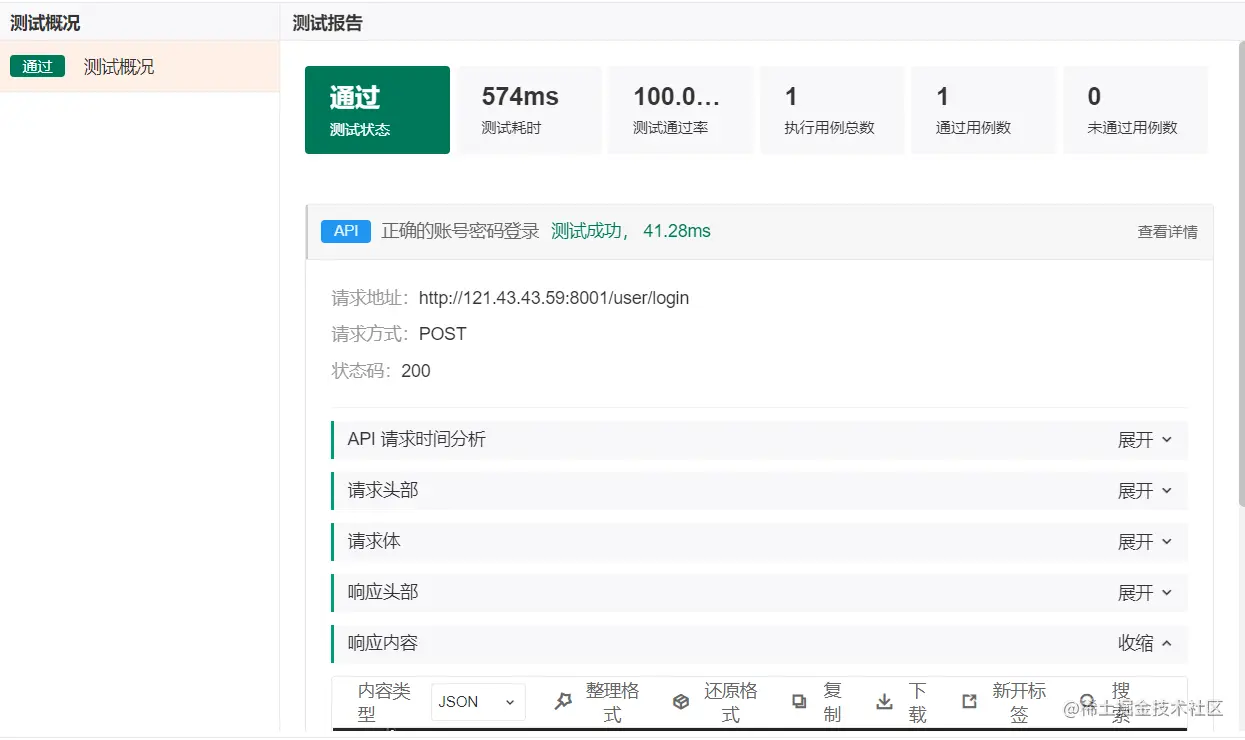Expand the API 请求时间分析 section
Image resolution: width=1245 pixels, height=740 pixels.
pos(759,440)
